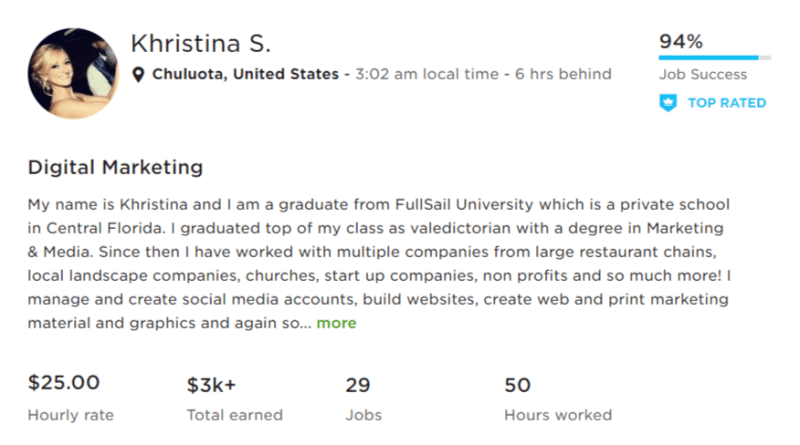Click the 'Total earned' label
The width and height of the screenshot is (800, 445).
(235, 415)
